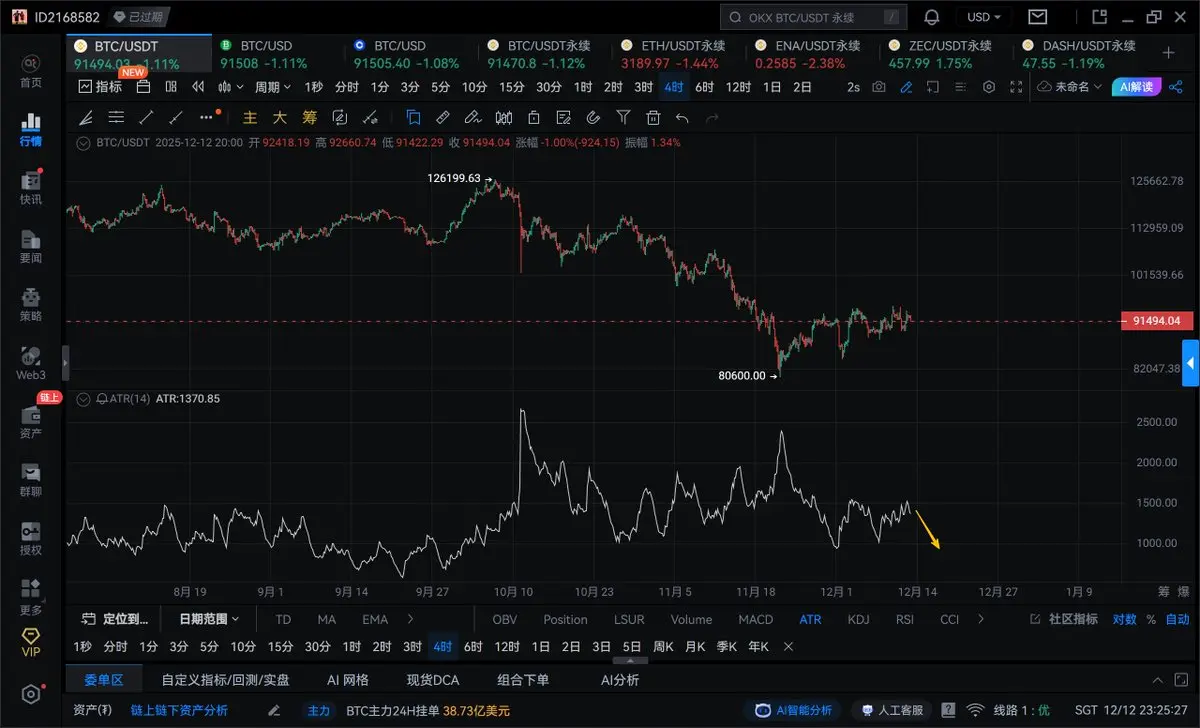Viewport: 1200px width, 728px height.
Task: Switch to the ZEC/USDT永续 tab
Action: point(944,54)
